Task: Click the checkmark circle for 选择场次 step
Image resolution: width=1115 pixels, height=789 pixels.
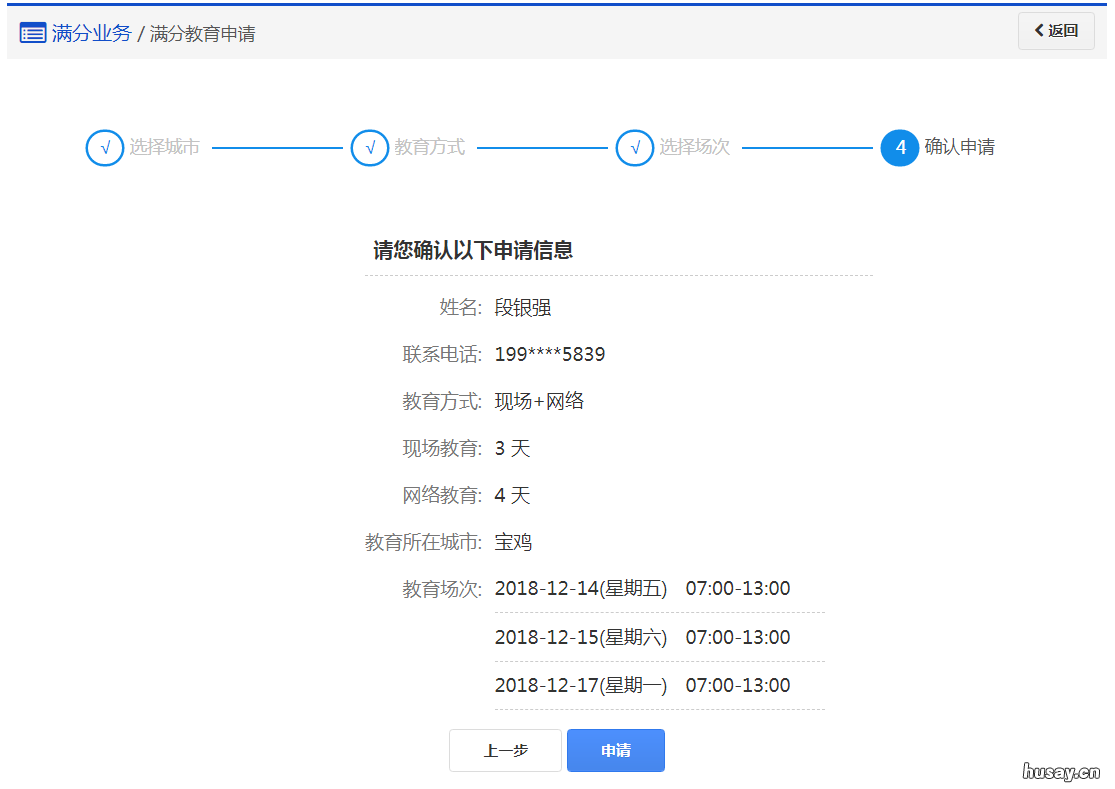Action: pyautogui.click(x=634, y=147)
